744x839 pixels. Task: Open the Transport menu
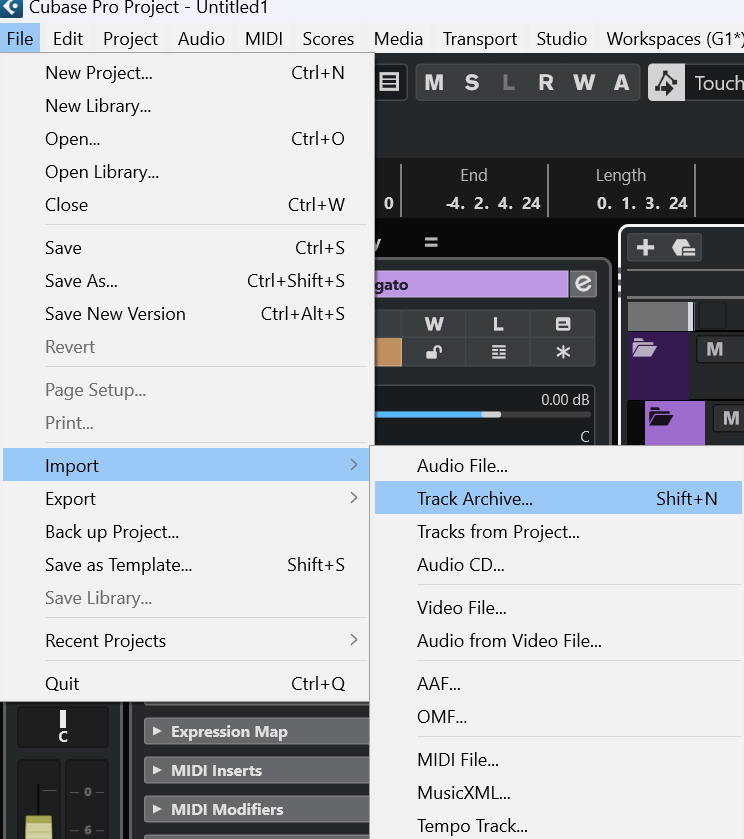(480, 39)
